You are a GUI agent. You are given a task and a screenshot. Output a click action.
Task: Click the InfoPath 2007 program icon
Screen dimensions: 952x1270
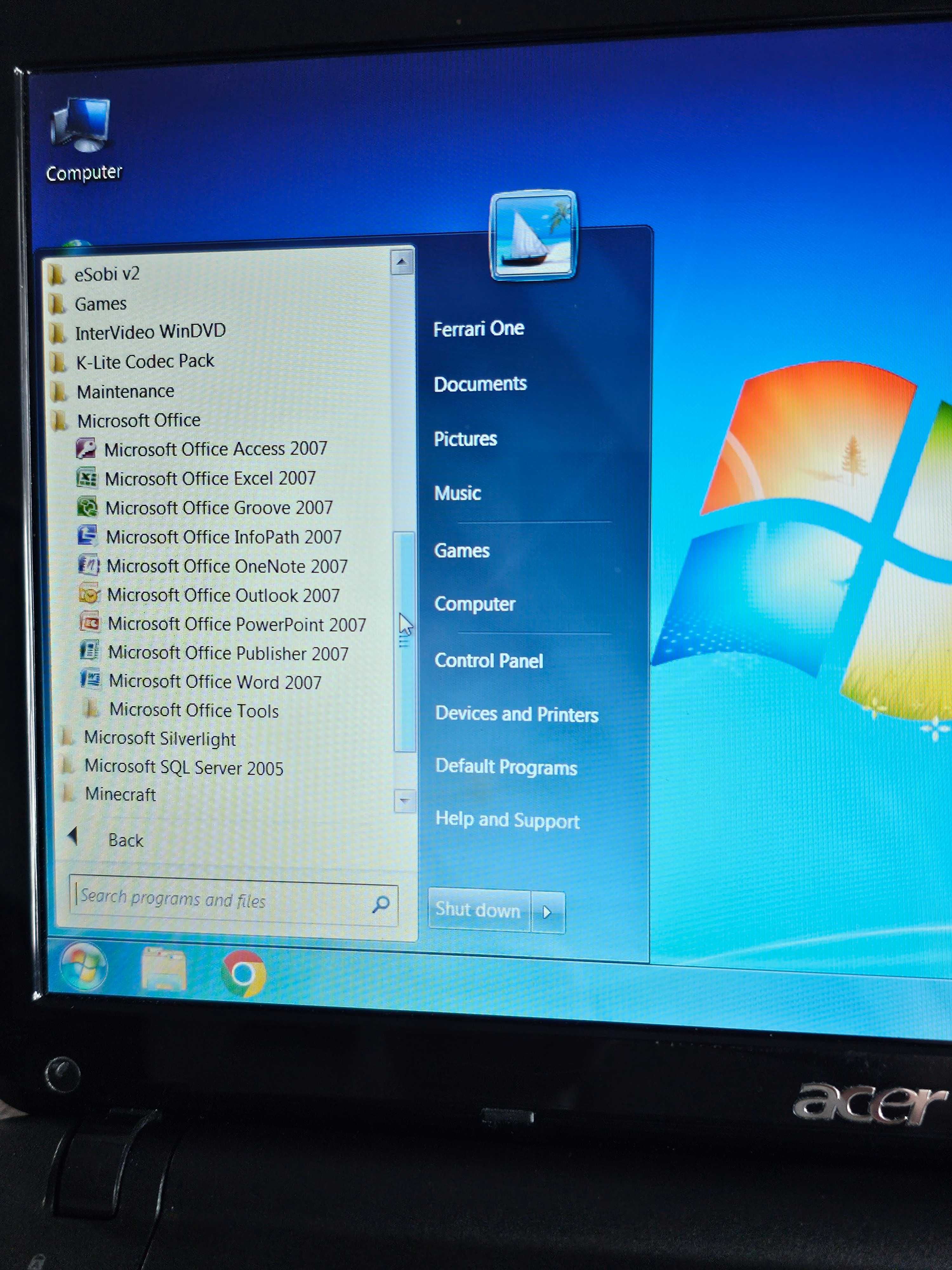click(x=88, y=536)
